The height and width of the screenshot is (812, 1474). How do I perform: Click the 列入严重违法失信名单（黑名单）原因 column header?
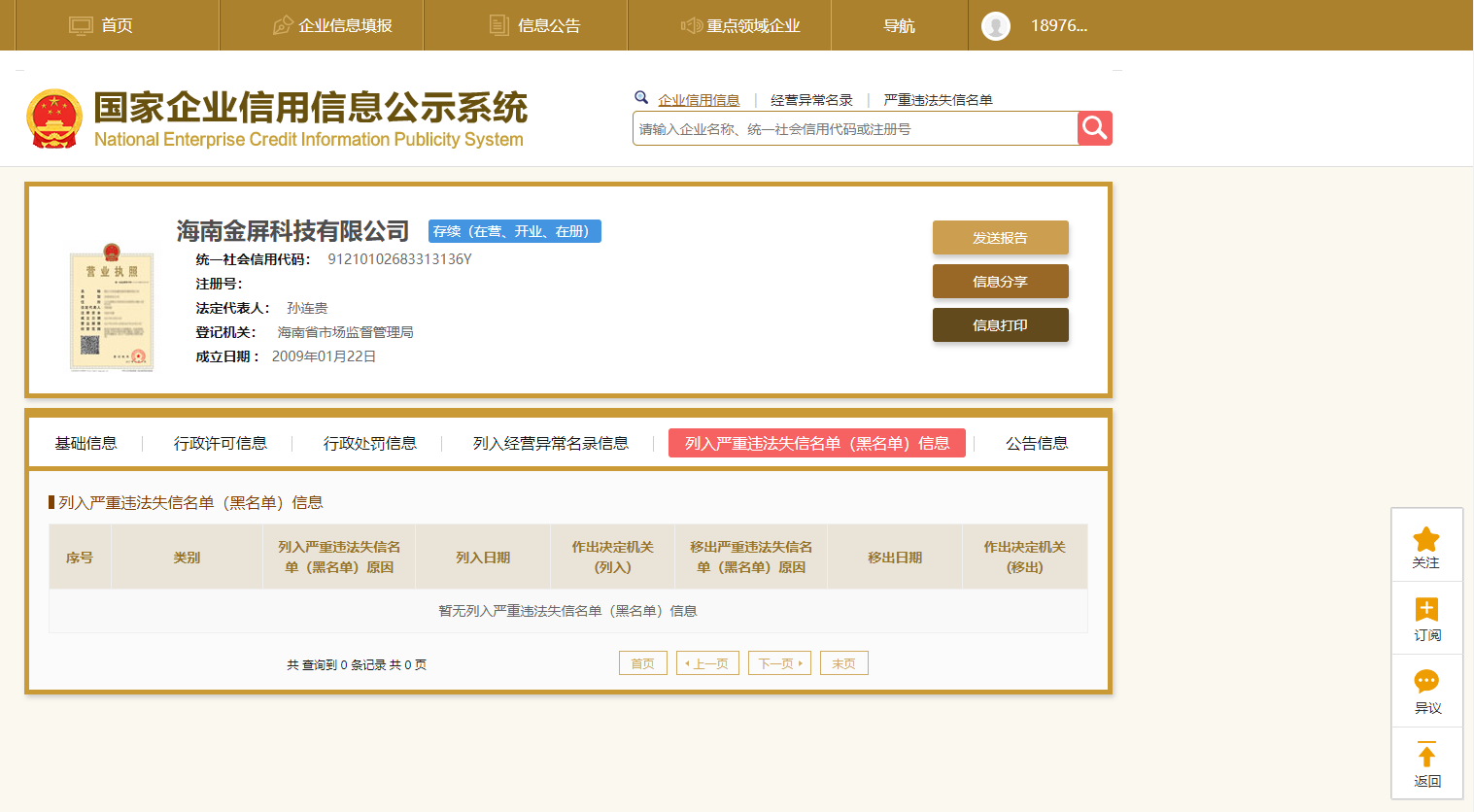(339, 558)
